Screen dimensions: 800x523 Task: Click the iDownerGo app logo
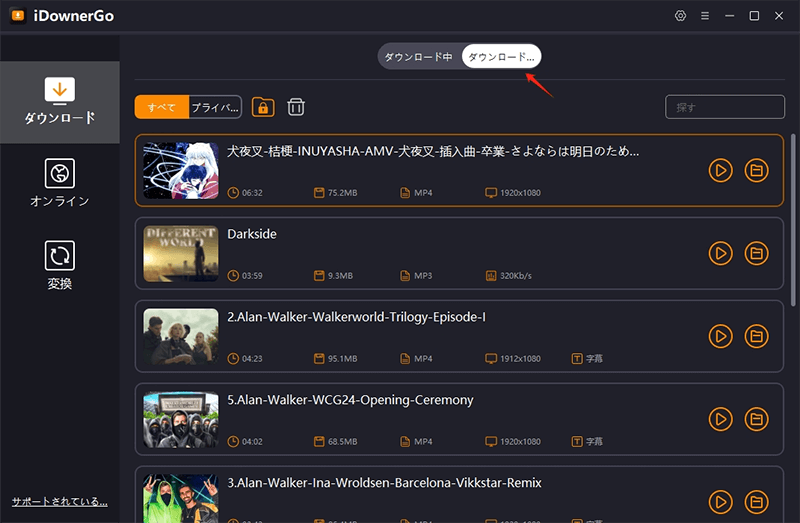pos(18,16)
